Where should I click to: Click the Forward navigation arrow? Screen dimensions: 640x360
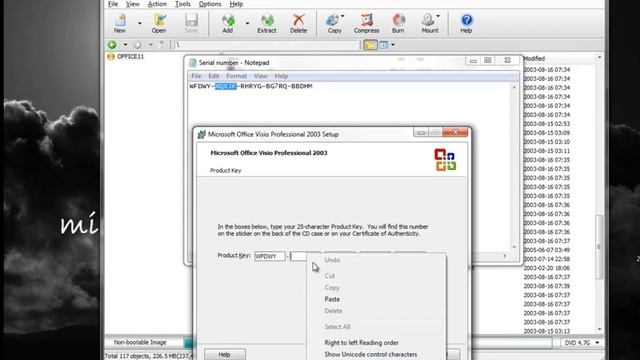[138, 44]
